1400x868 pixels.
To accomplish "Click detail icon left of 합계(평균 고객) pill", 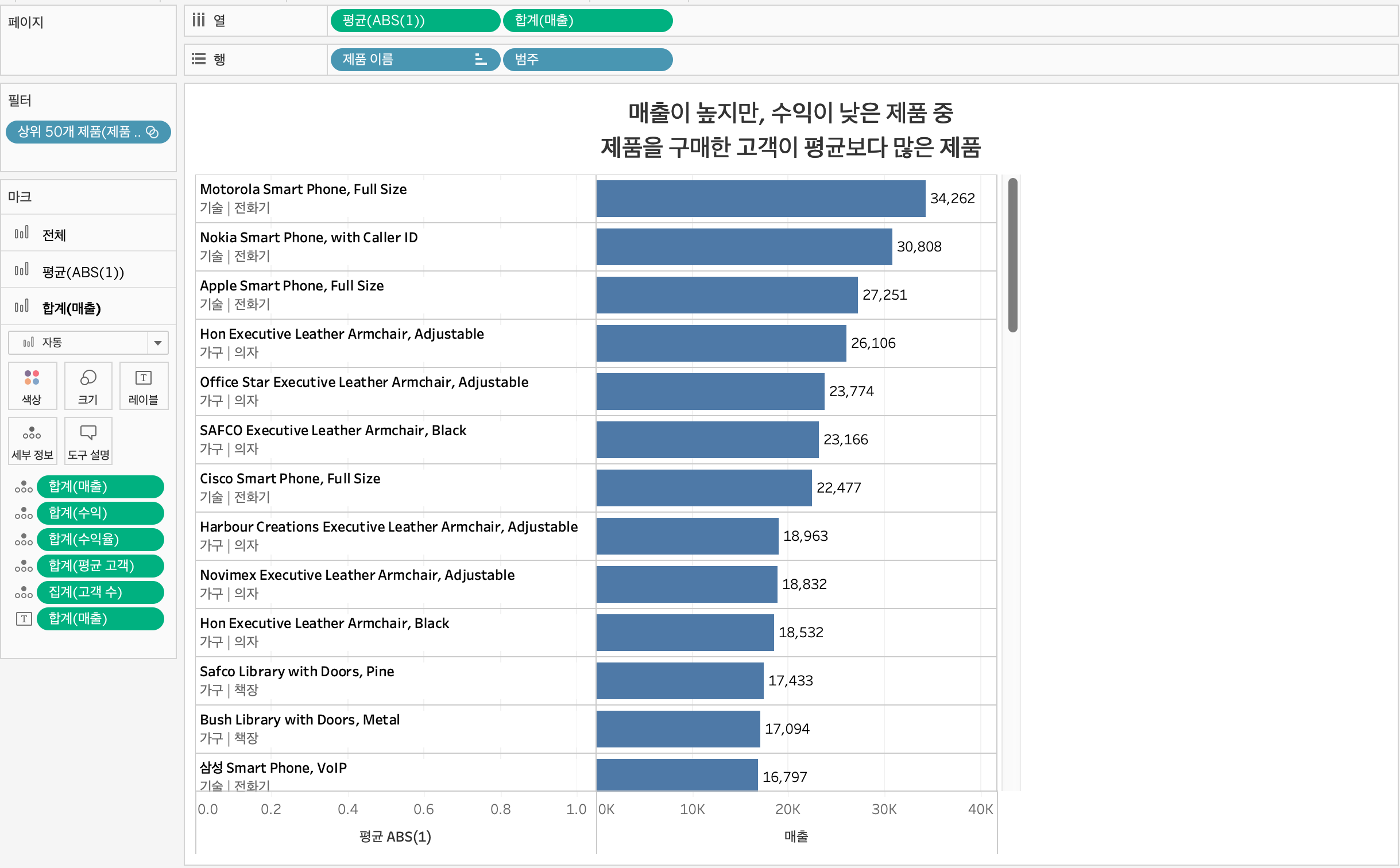I will click(24, 566).
